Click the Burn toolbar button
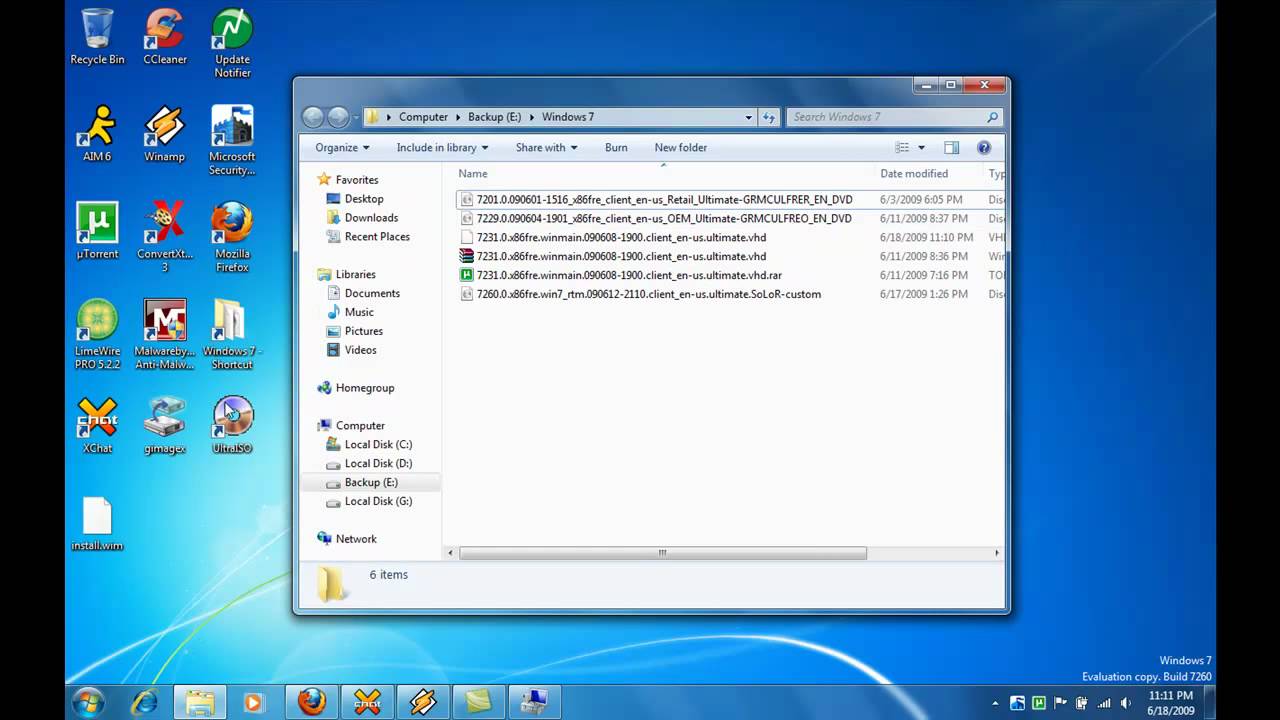Image resolution: width=1280 pixels, height=720 pixels. tap(616, 147)
